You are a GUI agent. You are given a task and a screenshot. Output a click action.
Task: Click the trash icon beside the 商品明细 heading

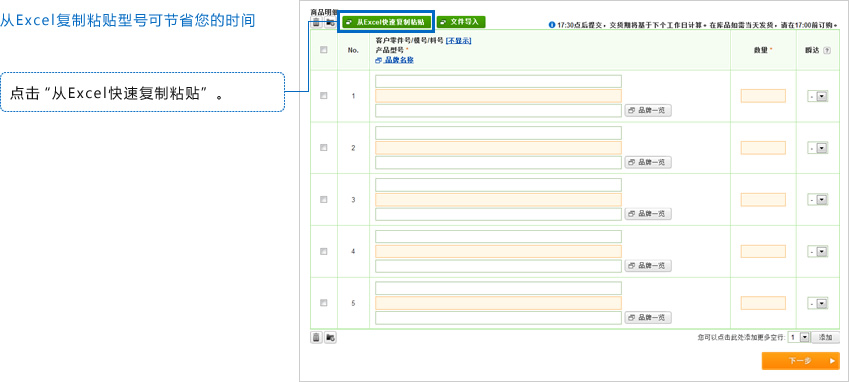pyautogui.click(x=316, y=22)
